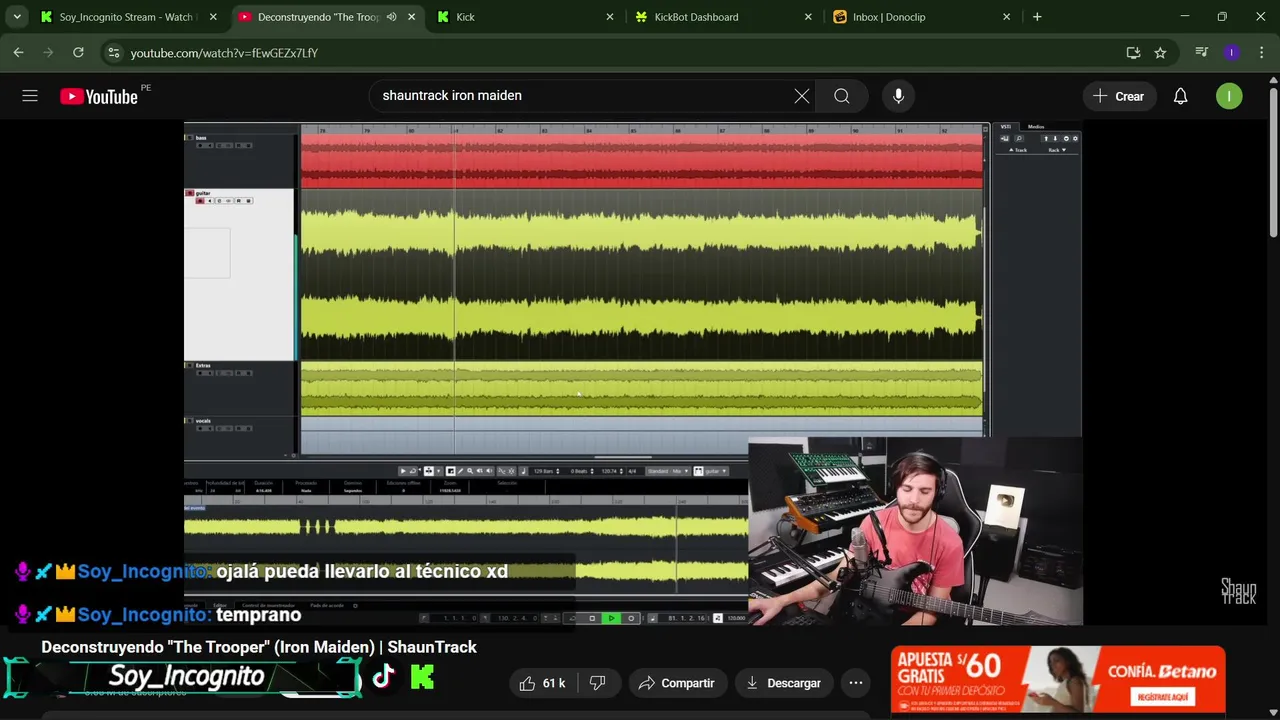
Task: Switch to the Inbox | Donoclip tab
Action: point(922,17)
